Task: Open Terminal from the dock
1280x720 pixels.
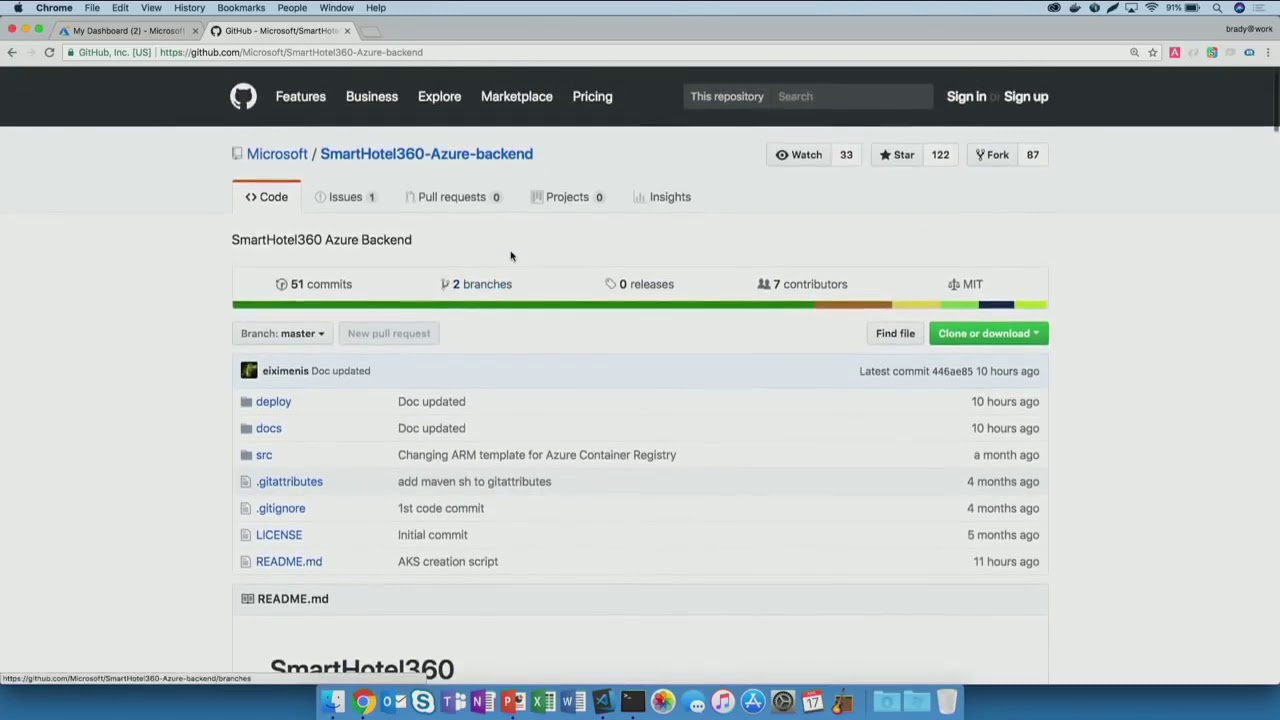Action: point(633,701)
